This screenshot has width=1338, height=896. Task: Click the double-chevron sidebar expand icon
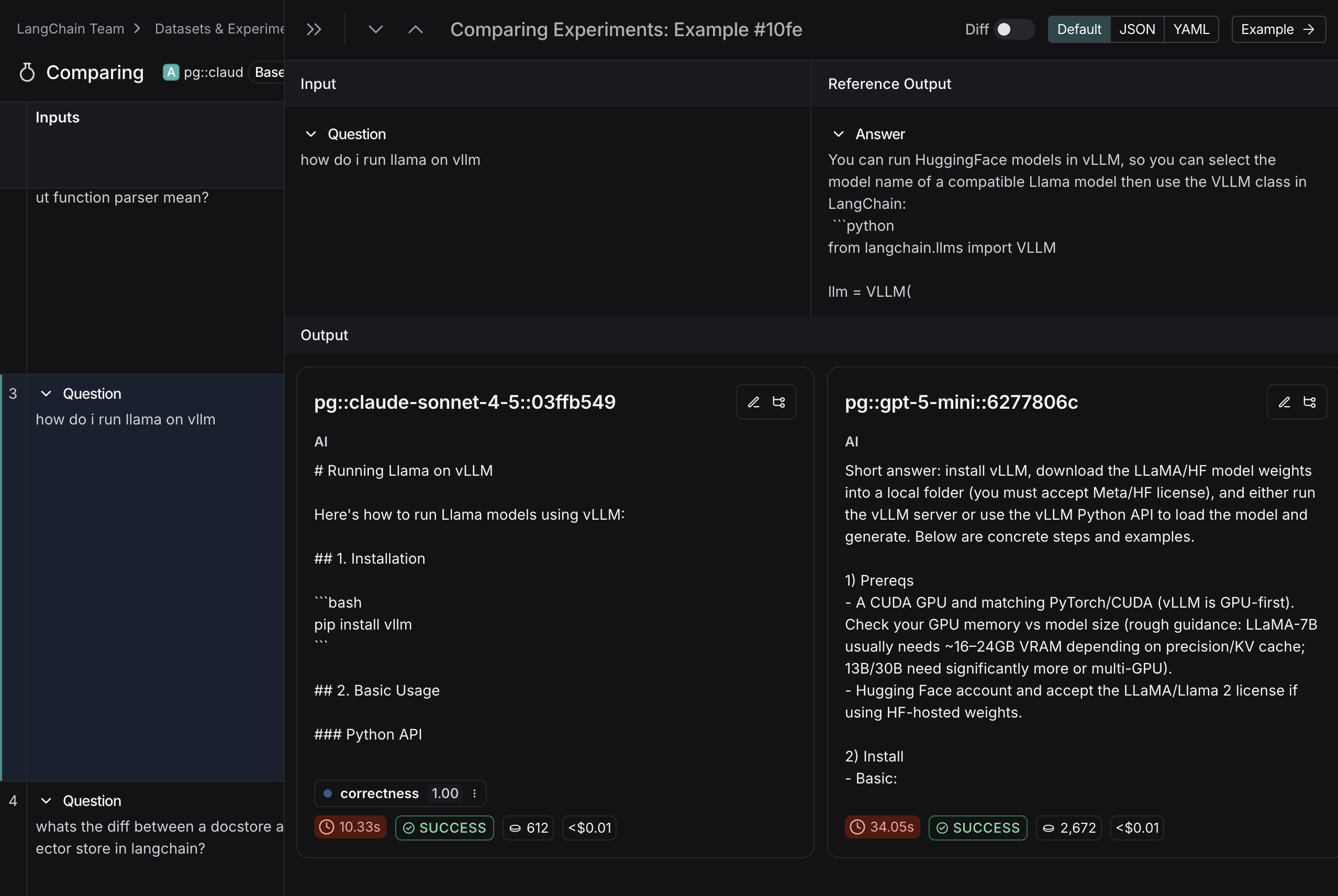tap(313, 29)
